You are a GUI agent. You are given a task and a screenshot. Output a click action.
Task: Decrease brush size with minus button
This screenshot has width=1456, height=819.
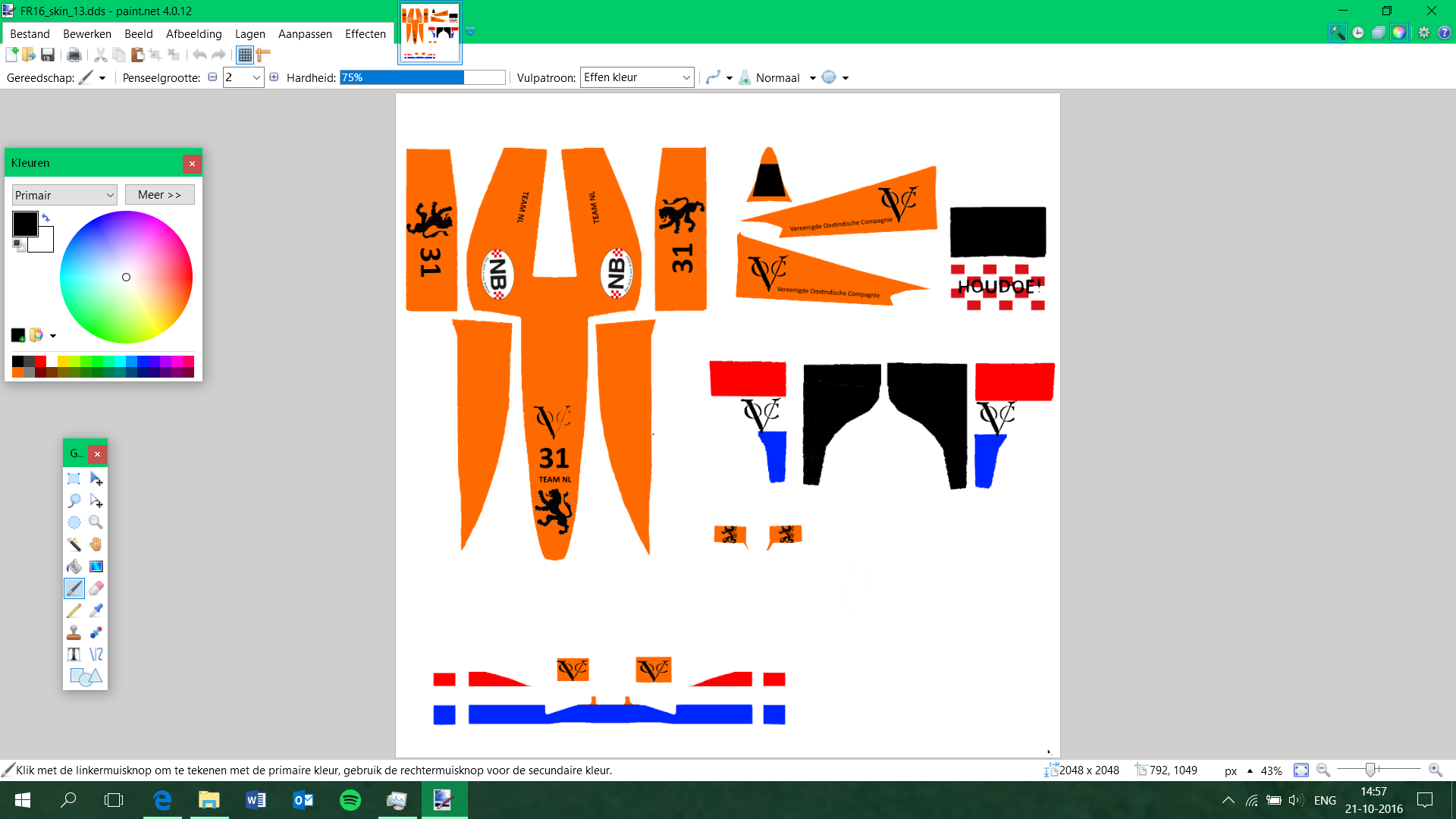point(212,77)
